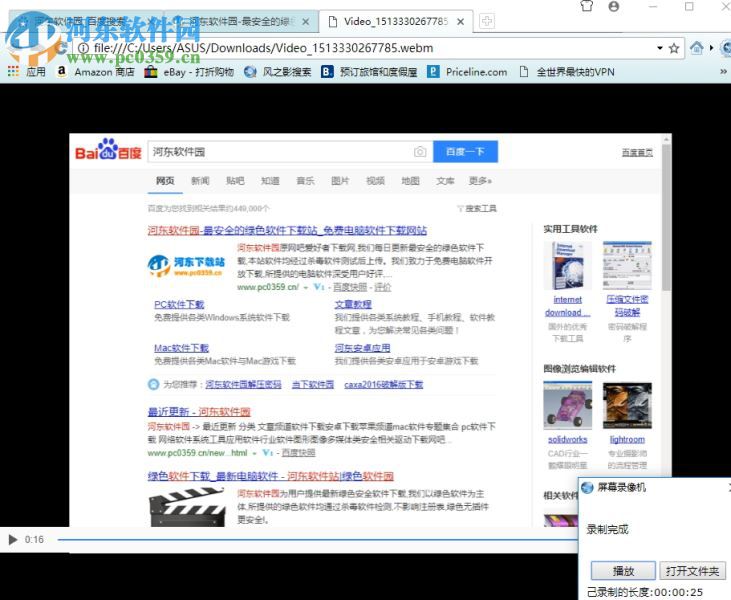Click the 屏幕录像机 globe icon
The image size is (731, 600).
point(587,488)
